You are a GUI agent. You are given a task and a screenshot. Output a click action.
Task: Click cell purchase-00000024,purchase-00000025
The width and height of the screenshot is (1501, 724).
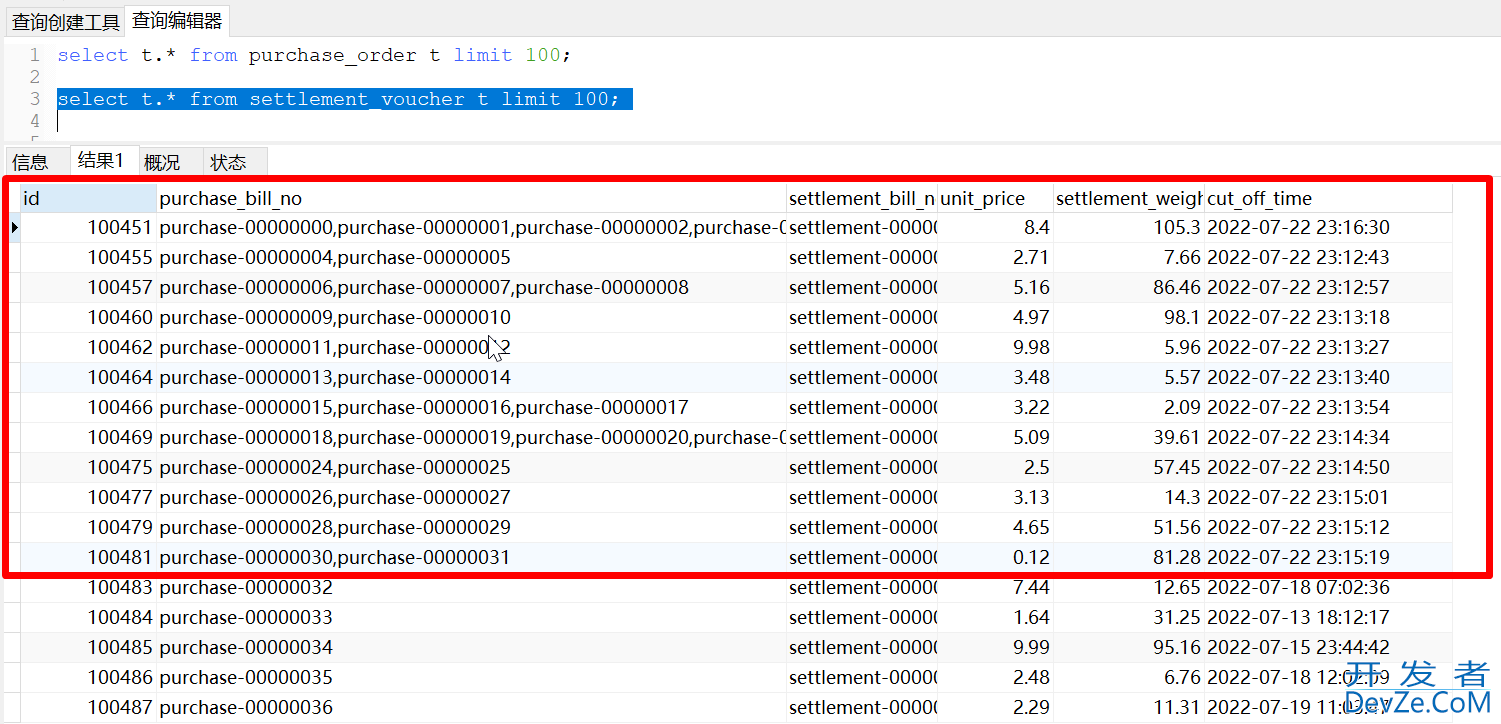pyautogui.click(x=471, y=467)
